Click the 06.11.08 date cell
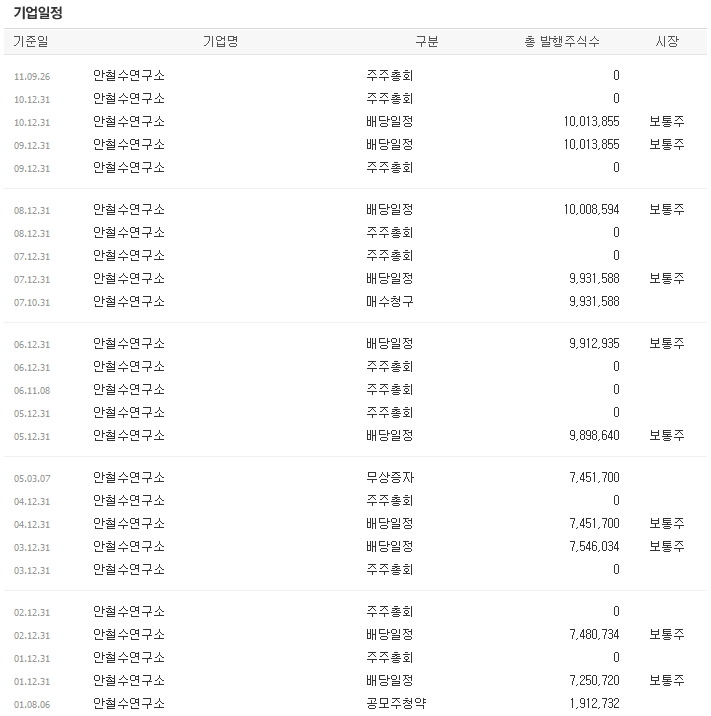This screenshot has height=716, width=711. tap(32, 391)
